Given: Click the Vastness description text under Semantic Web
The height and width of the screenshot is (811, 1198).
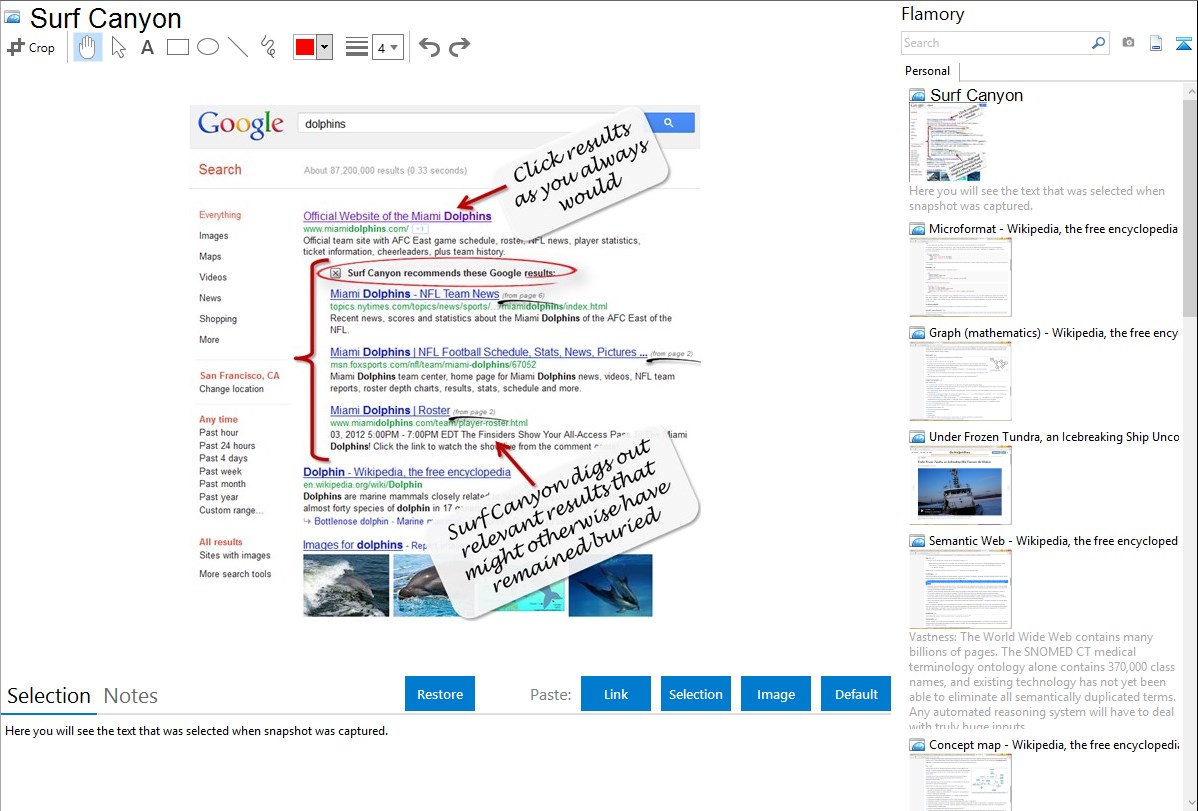Looking at the screenshot, I should click(1042, 681).
